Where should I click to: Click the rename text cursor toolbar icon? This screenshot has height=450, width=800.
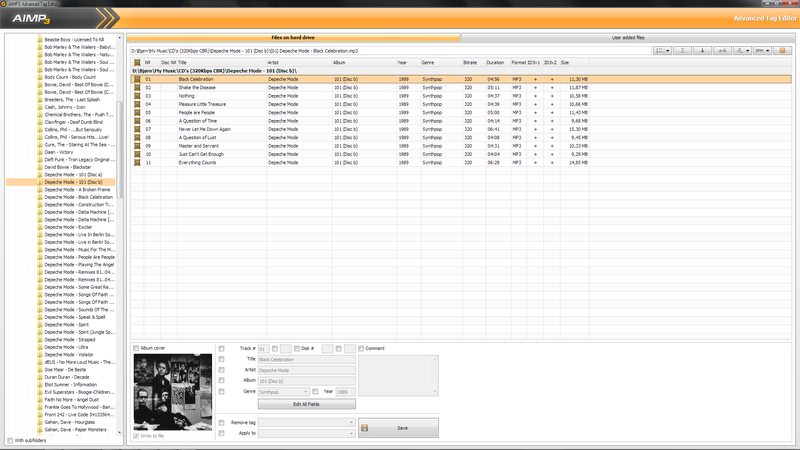click(682, 50)
